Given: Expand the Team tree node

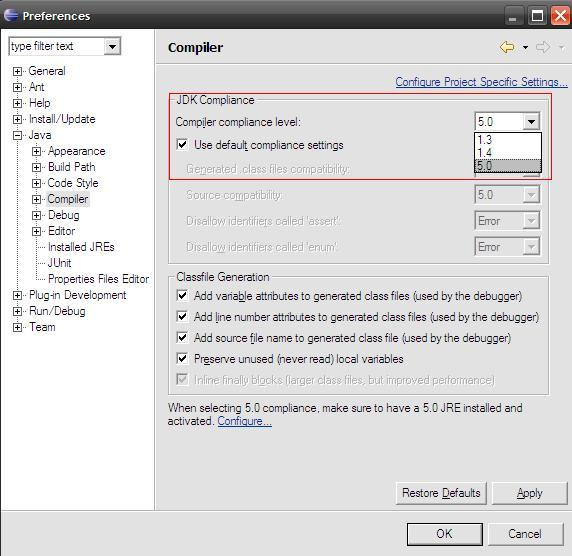Looking at the screenshot, I should (x=17, y=327).
